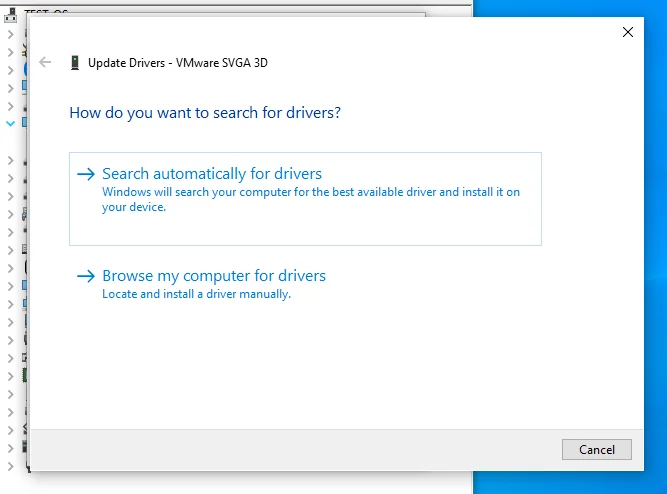Expand the node beside the green chip icon

tap(10, 376)
